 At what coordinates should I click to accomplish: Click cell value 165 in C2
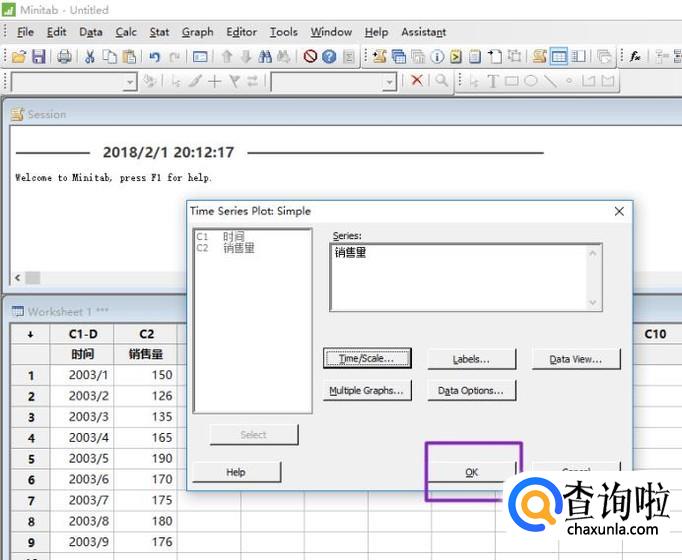146,437
